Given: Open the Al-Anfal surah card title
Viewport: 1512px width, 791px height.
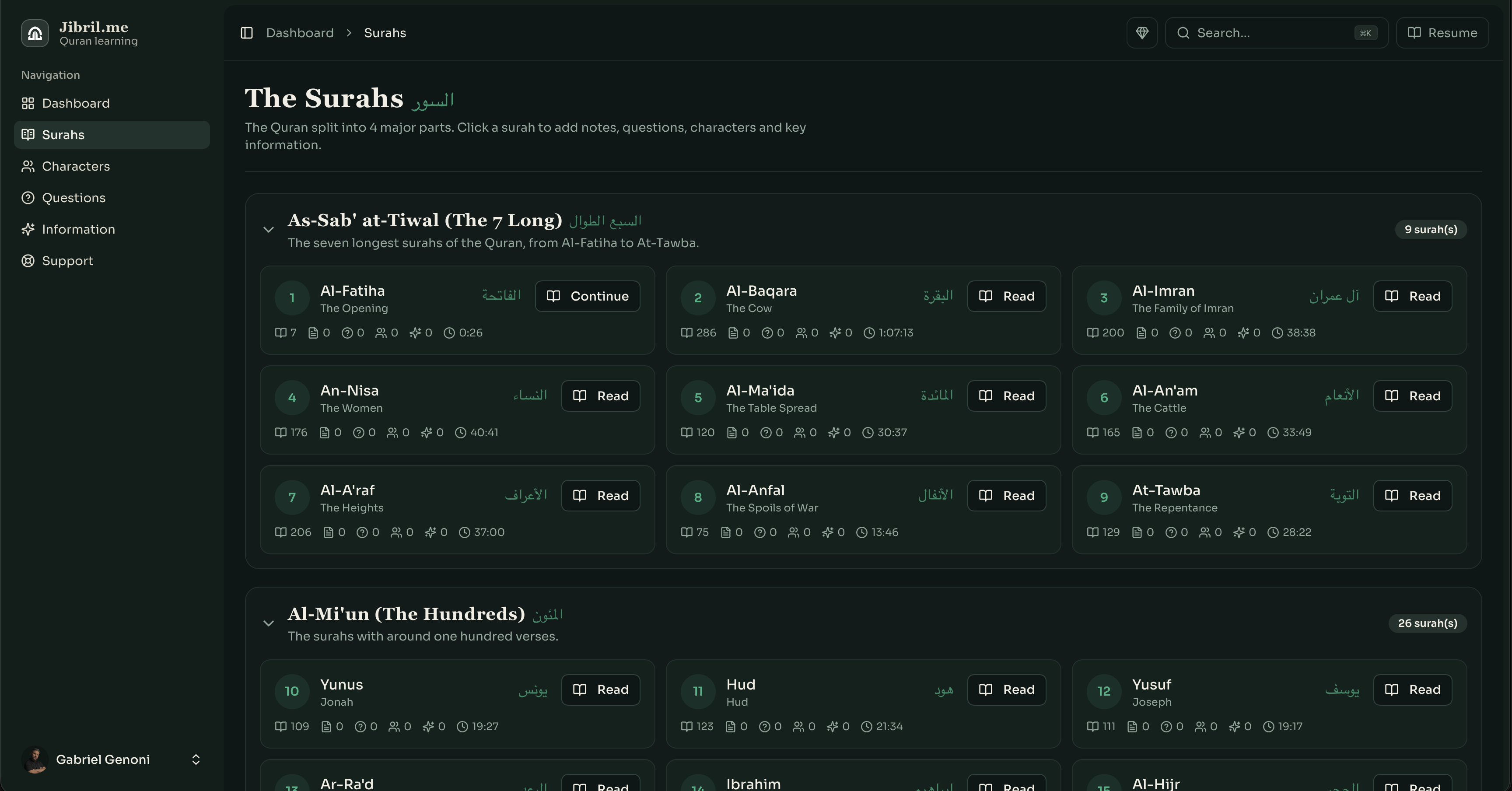Looking at the screenshot, I should pos(755,490).
